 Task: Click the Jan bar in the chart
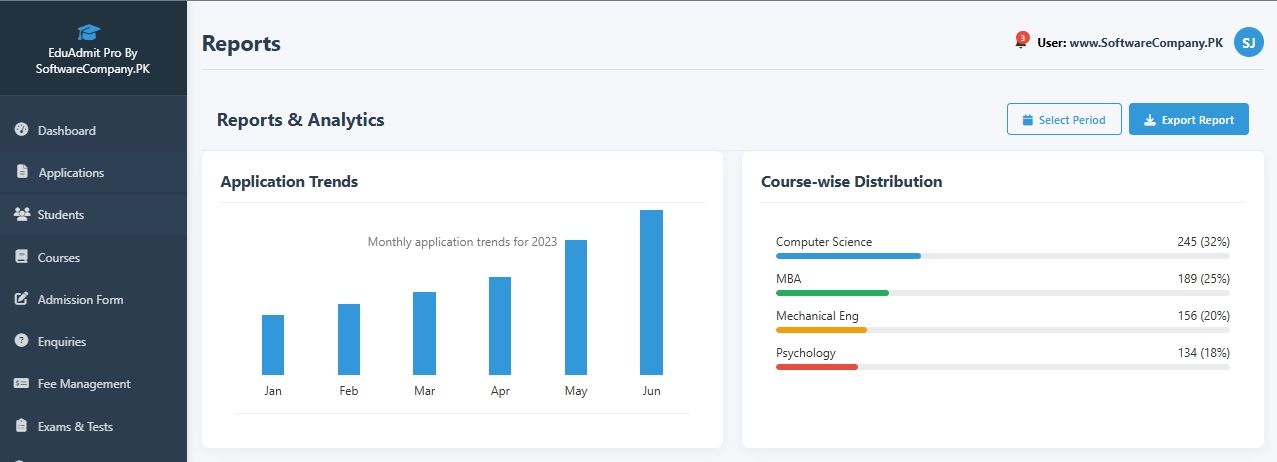(273, 345)
